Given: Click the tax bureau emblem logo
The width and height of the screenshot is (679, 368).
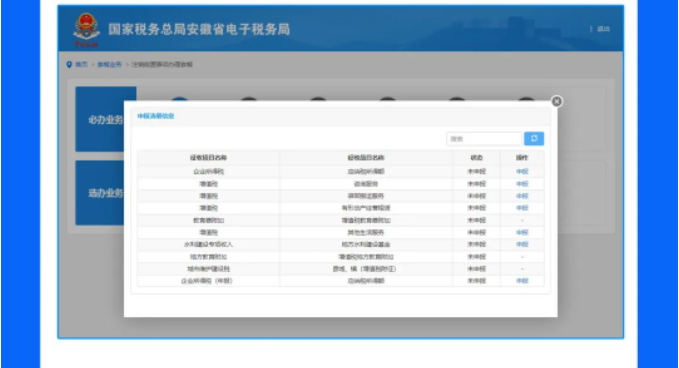Looking at the screenshot, I should click(x=86, y=29).
